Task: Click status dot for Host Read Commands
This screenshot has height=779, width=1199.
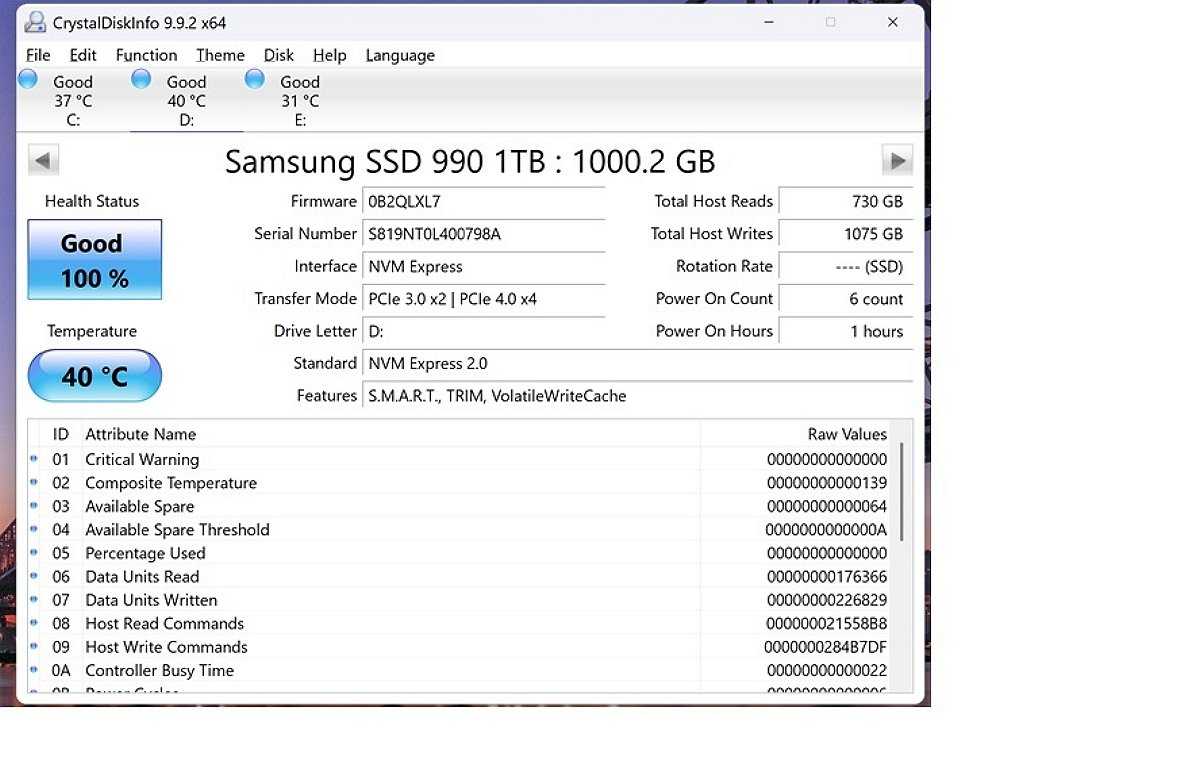Action: [34, 622]
